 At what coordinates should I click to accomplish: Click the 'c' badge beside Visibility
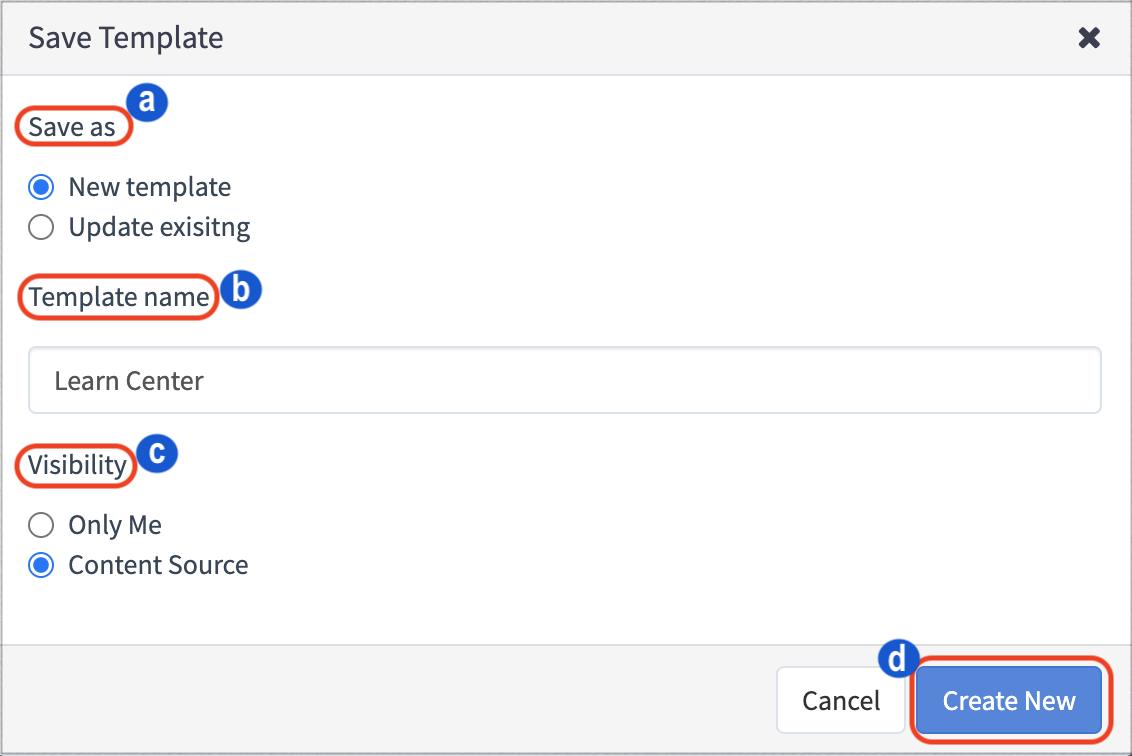pos(157,454)
